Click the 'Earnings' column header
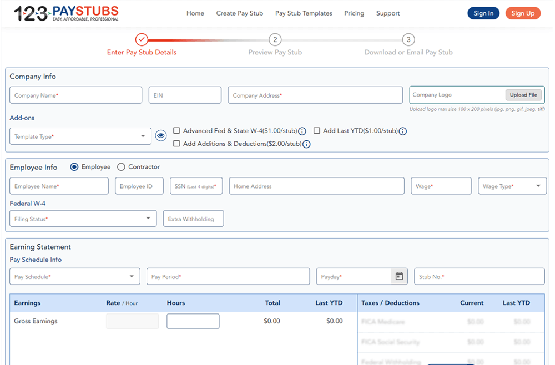 coord(27,303)
